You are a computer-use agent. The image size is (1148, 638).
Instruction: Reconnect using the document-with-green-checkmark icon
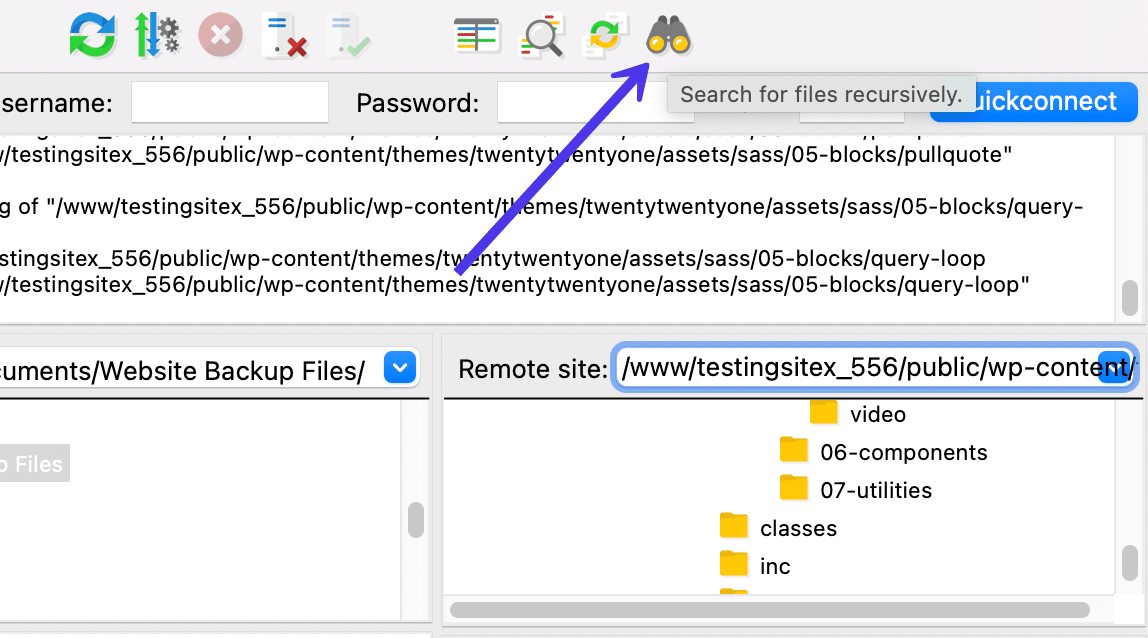coord(348,36)
